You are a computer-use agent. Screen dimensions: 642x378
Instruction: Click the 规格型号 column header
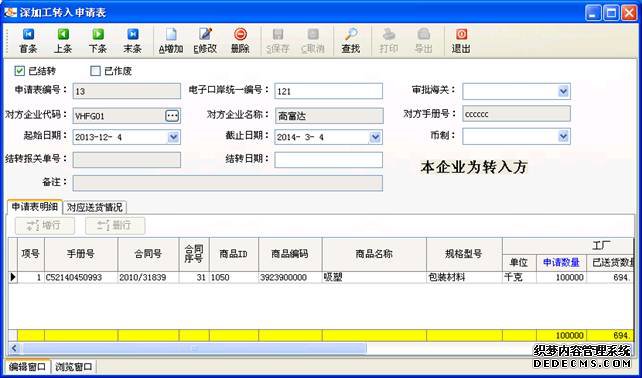464,254
